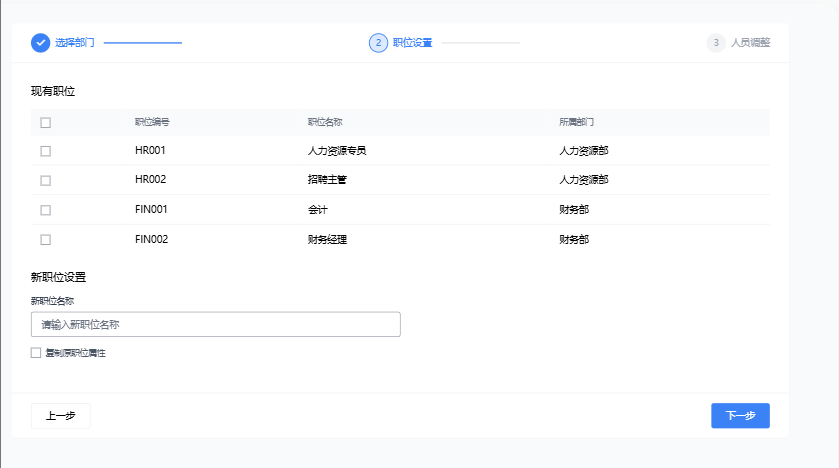The width and height of the screenshot is (839, 468).
Task: Select the FIN001 row checkbox
Action: [45, 210]
